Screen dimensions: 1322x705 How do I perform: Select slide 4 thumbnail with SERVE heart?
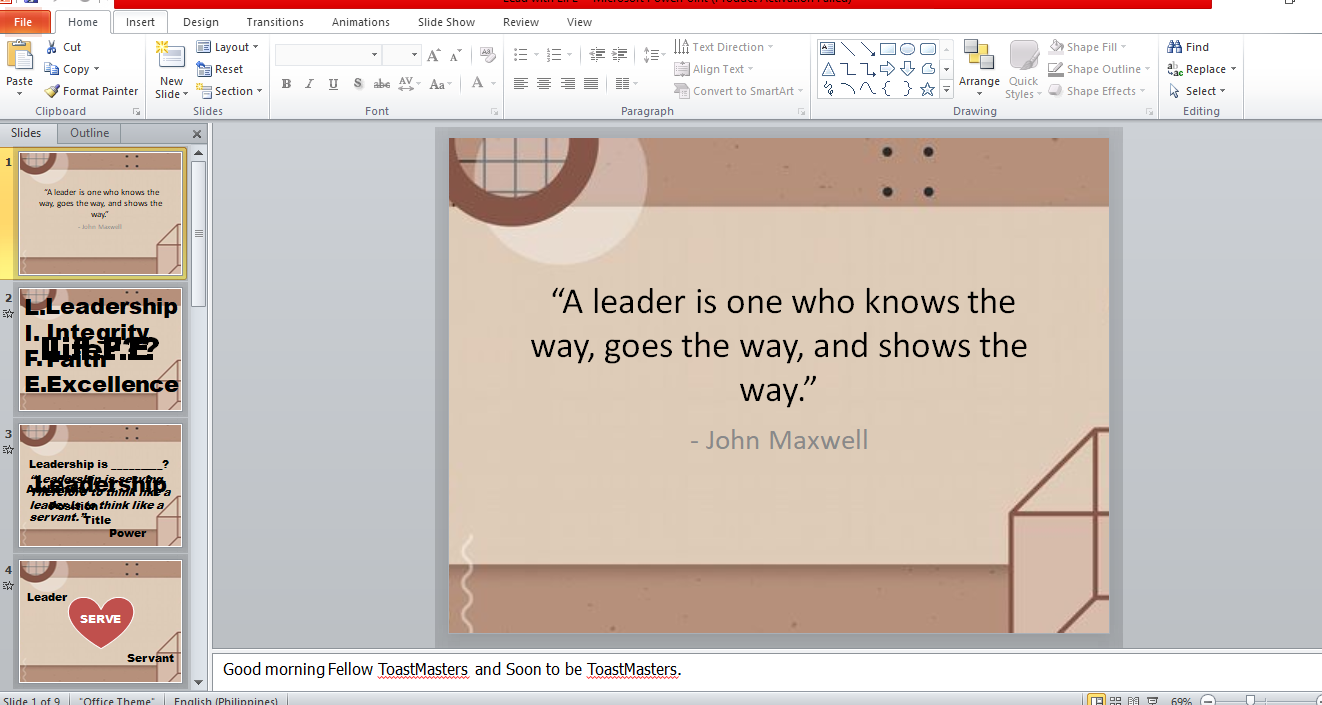click(x=100, y=620)
